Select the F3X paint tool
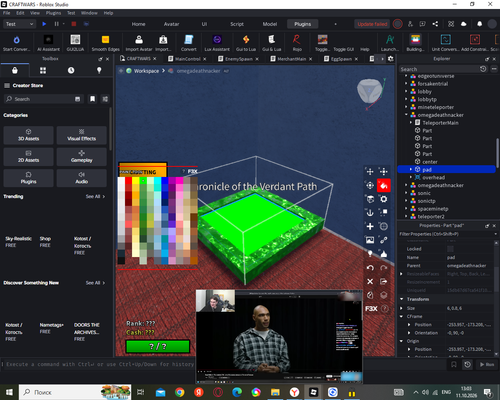 pyautogui.click(x=384, y=185)
